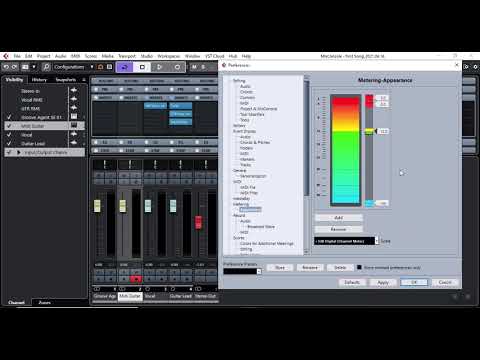Open the Project menu

pyautogui.click(x=43, y=56)
